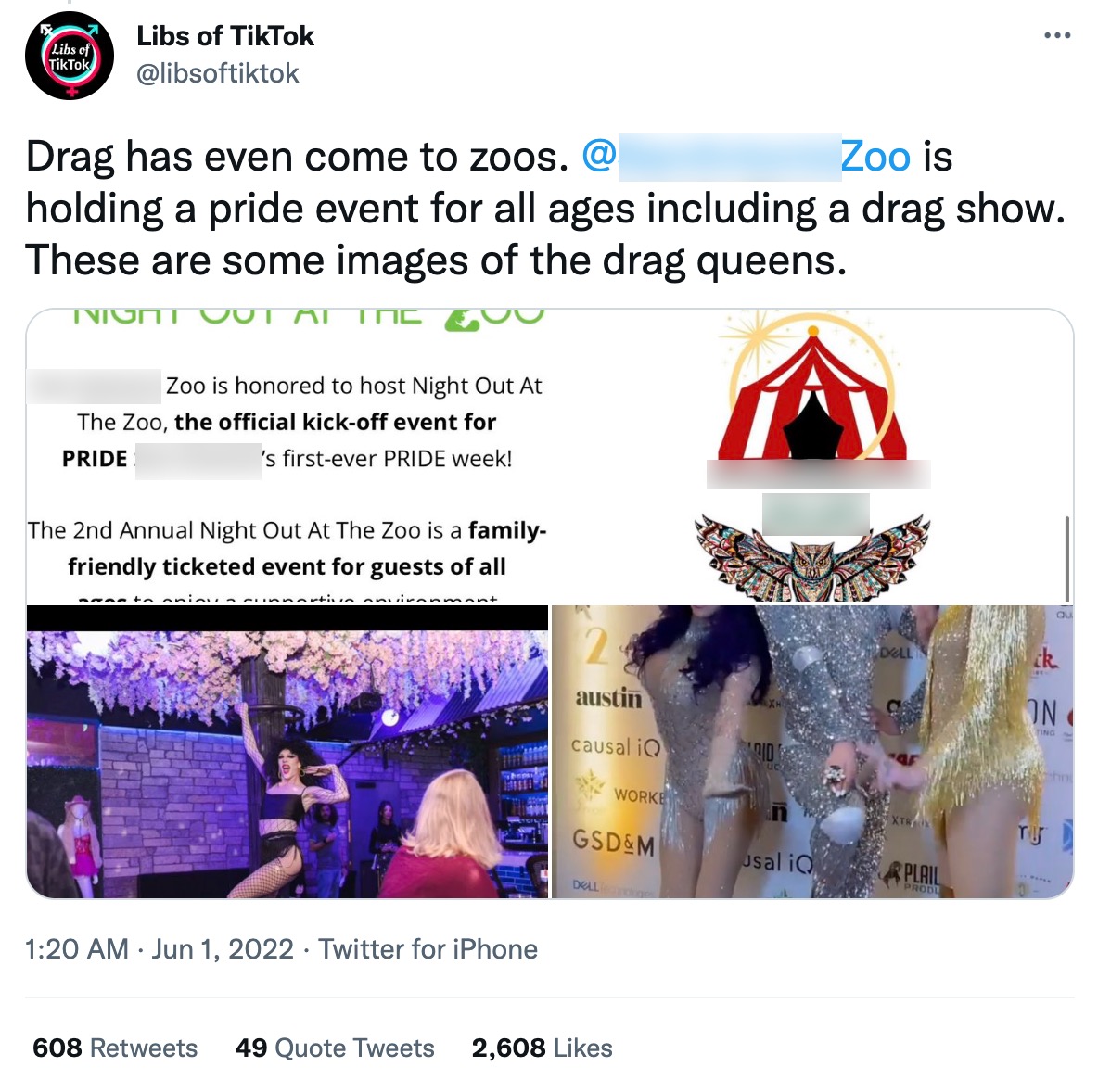Click the @libsoftiktok handle
Viewport: 1098px width, 1092px height.
(x=218, y=73)
